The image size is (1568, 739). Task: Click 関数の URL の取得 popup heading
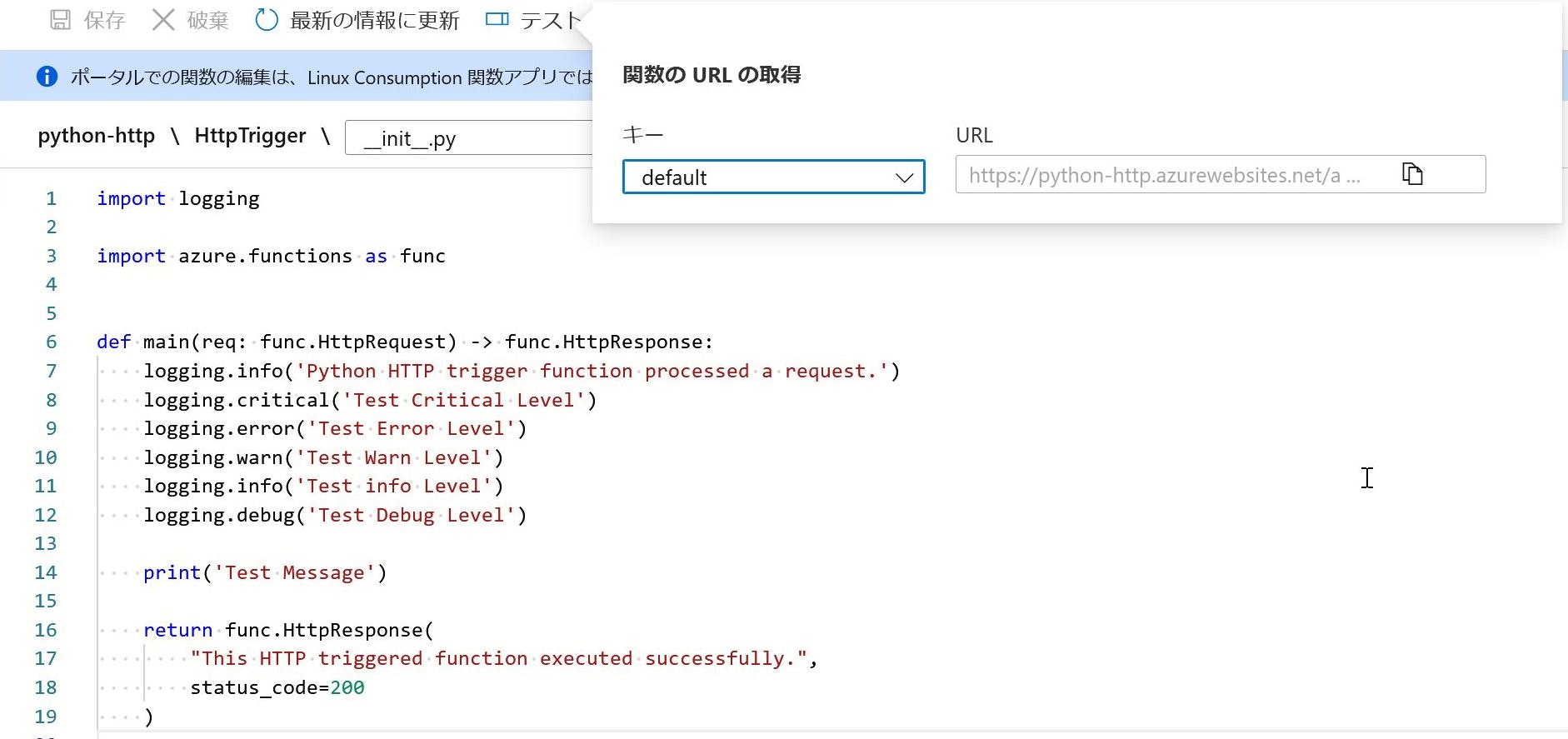(x=712, y=75)
